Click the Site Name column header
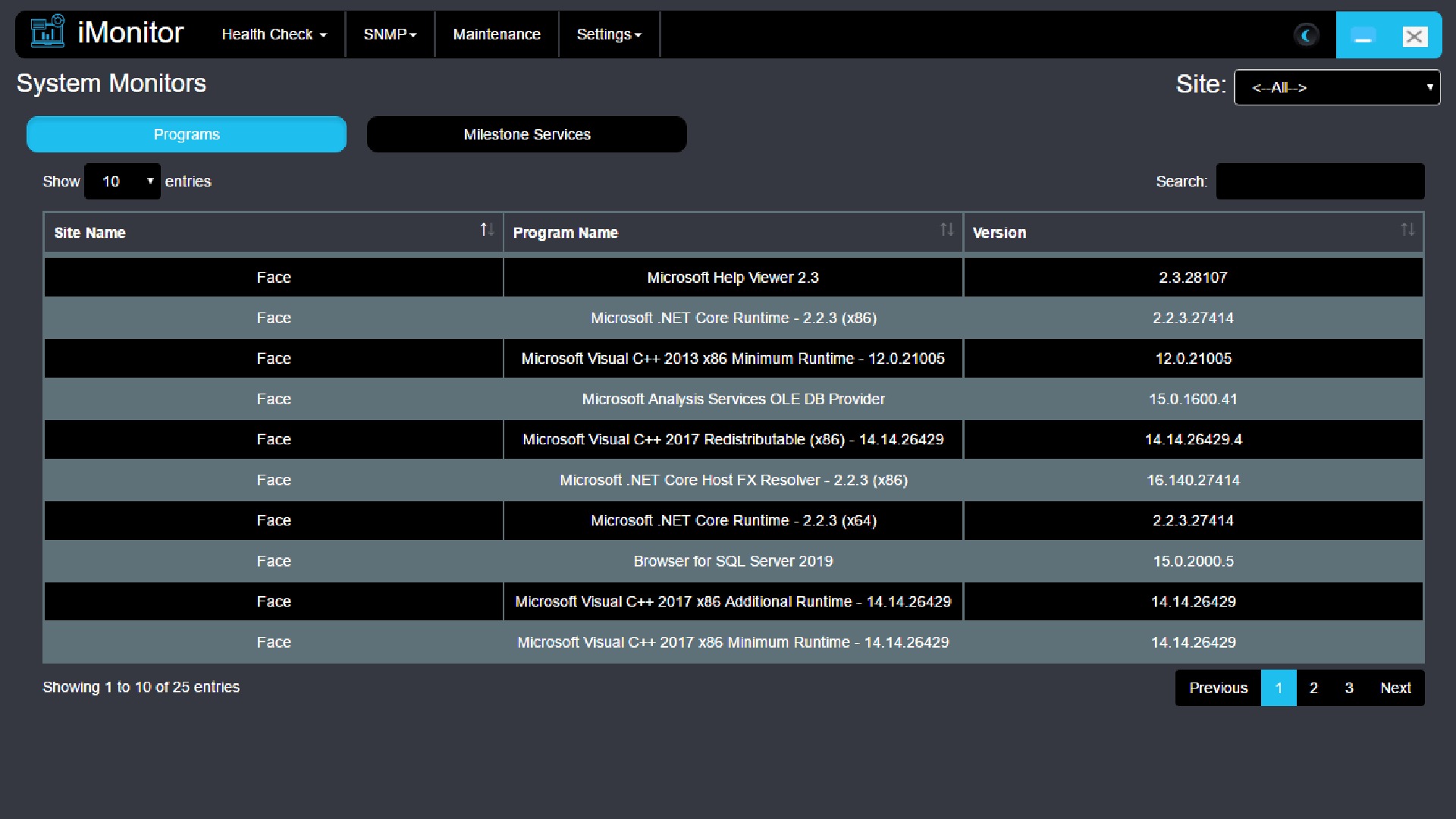Screen dimensions: 1456x819 pyautogui.click(x=273, y=232)
